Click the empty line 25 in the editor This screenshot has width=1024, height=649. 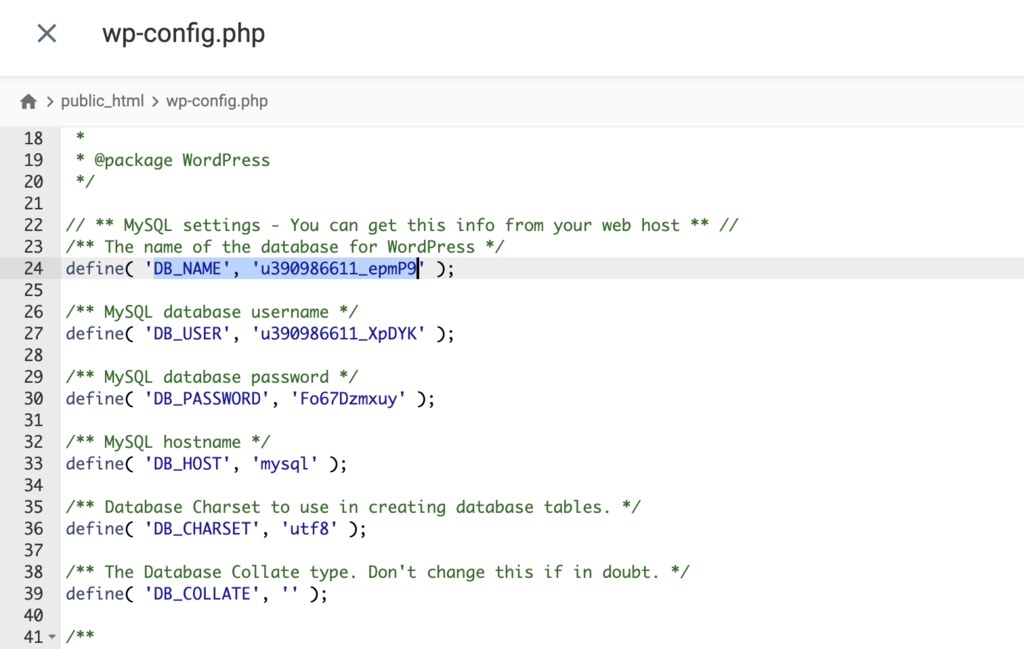pos(200,290)
